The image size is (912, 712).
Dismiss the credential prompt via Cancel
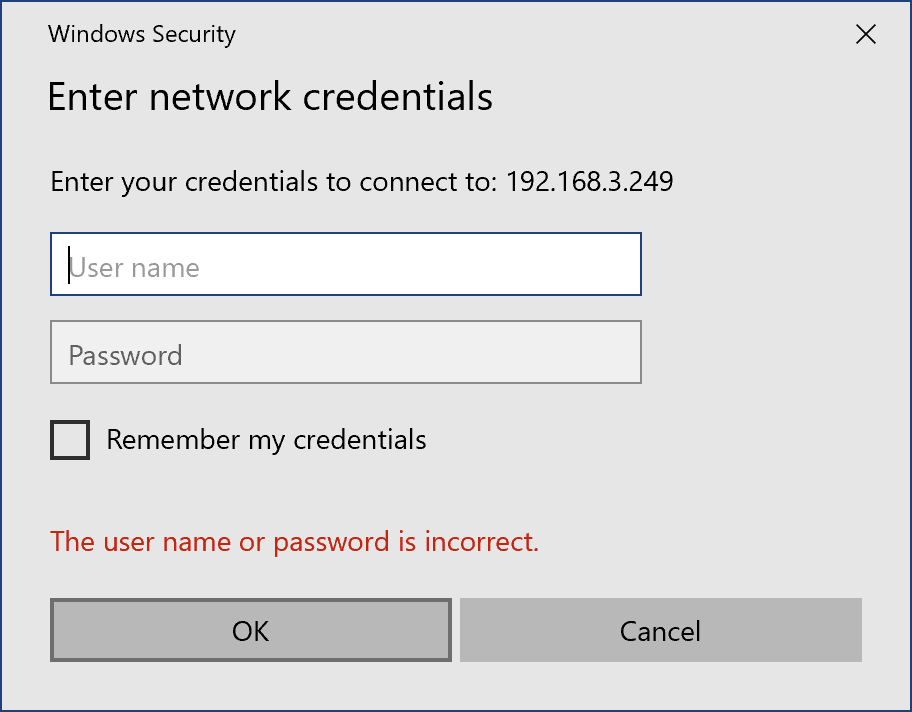click(660, 631)
